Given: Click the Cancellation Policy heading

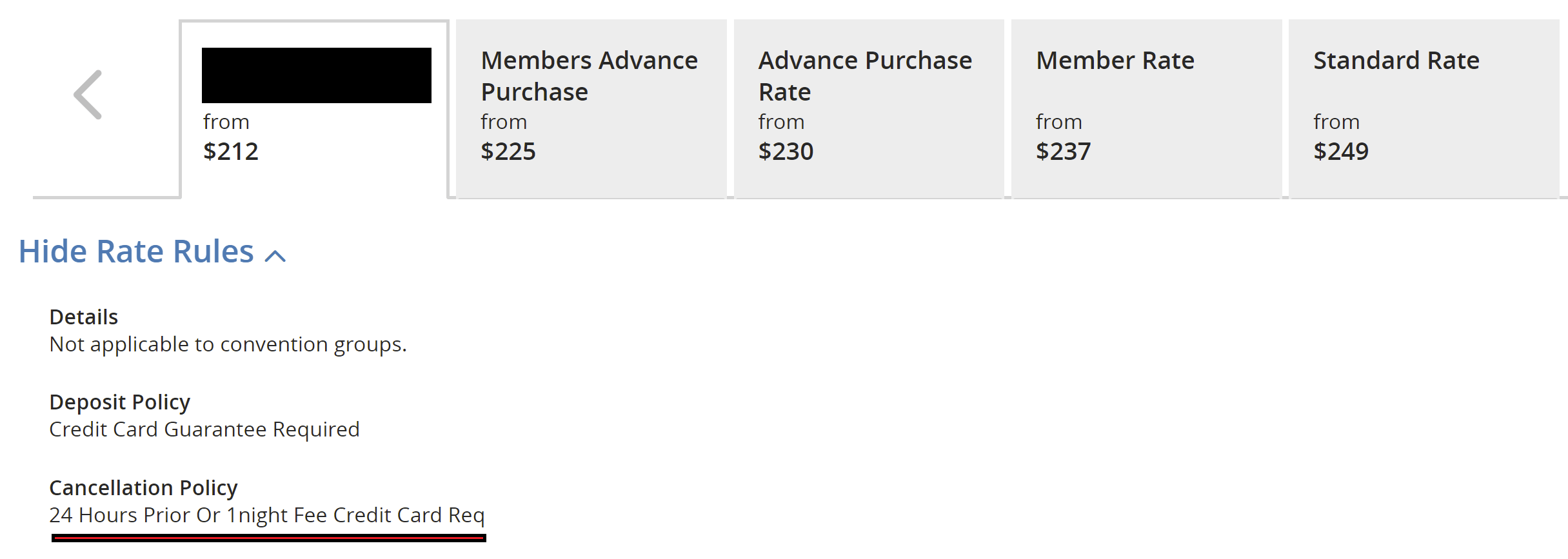Looking at the screenshot, I should [x=143, y=488].
